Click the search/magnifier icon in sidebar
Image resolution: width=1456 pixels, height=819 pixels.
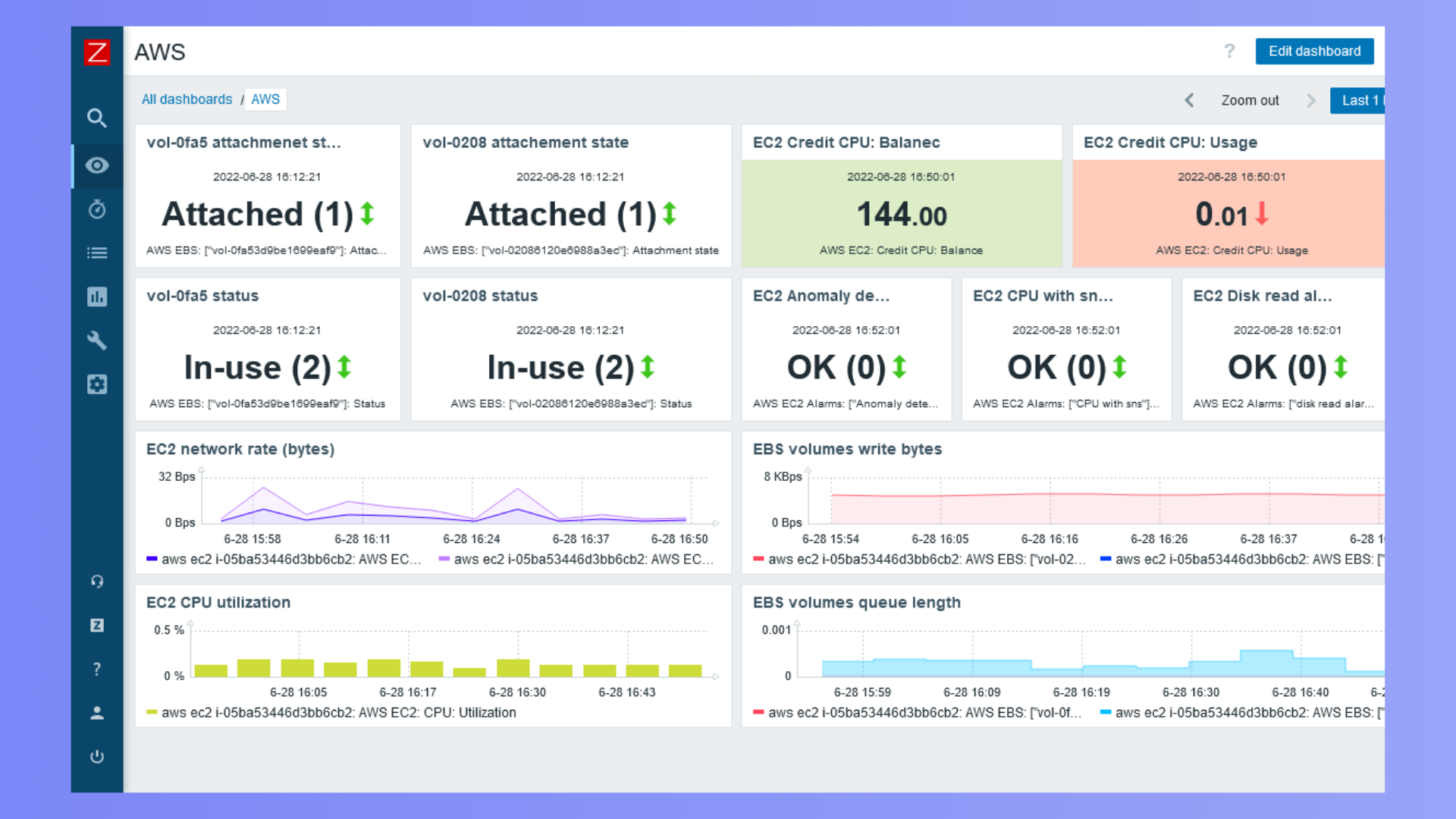pyautogui.click(x=97, y=118)
